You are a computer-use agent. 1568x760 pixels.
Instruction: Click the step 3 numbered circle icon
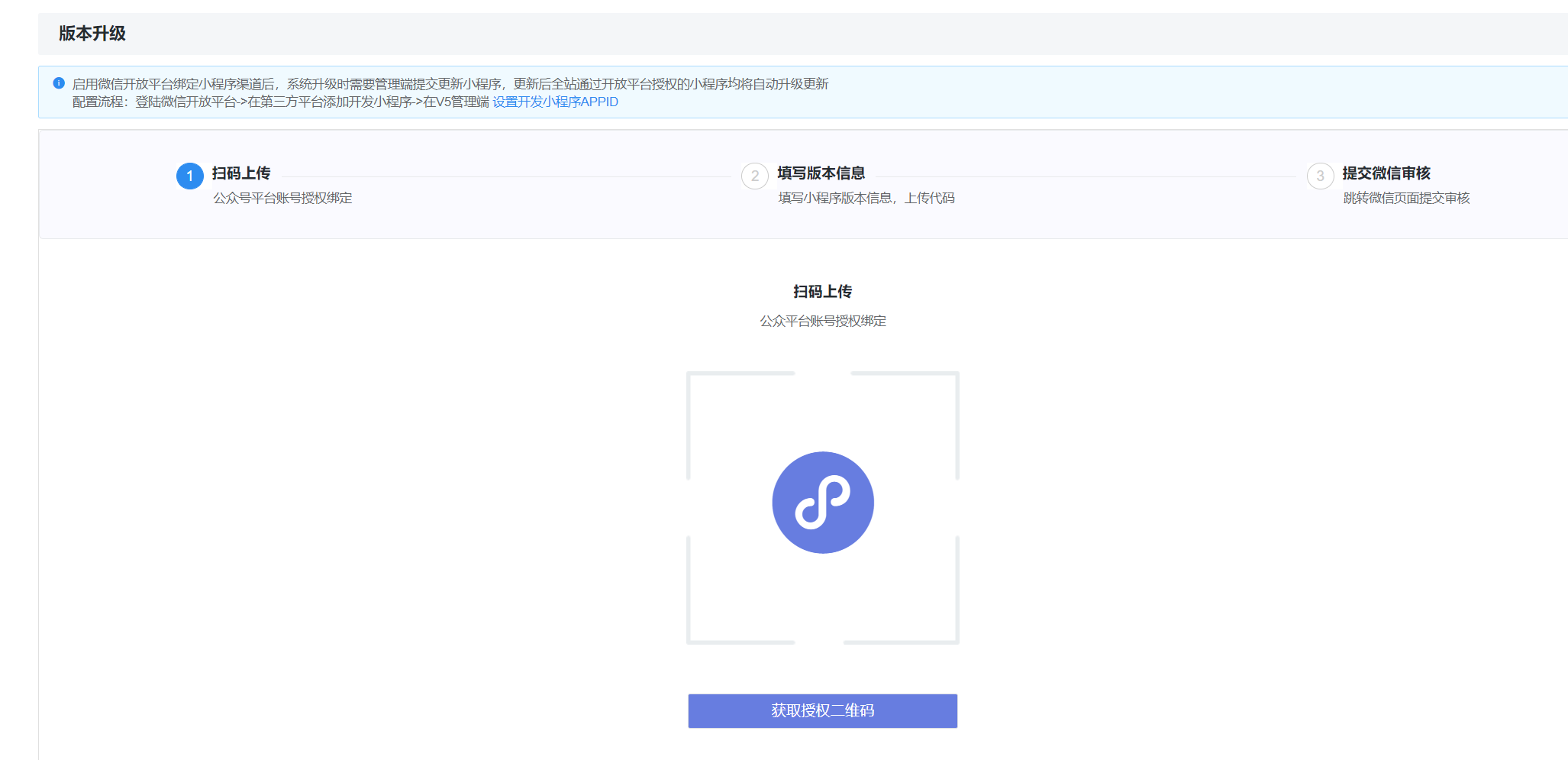(1320, 176)
